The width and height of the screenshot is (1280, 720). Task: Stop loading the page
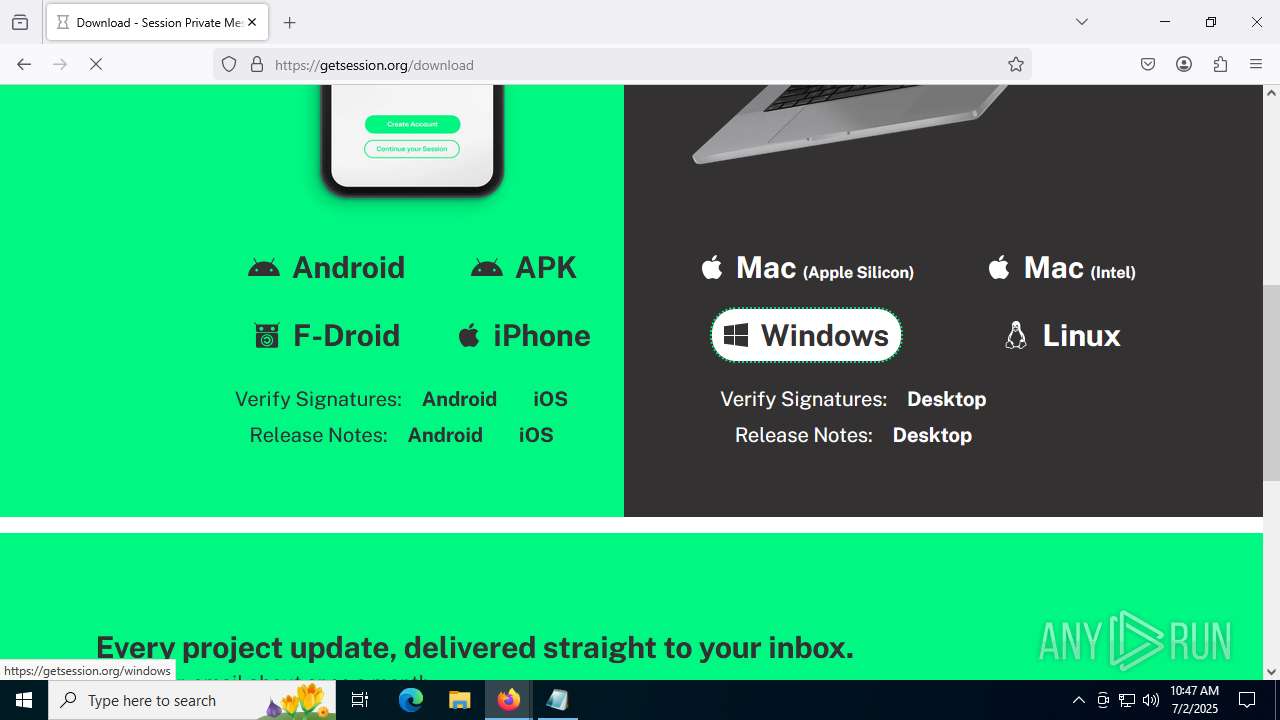pyautogui.click(x=96, y=64)
